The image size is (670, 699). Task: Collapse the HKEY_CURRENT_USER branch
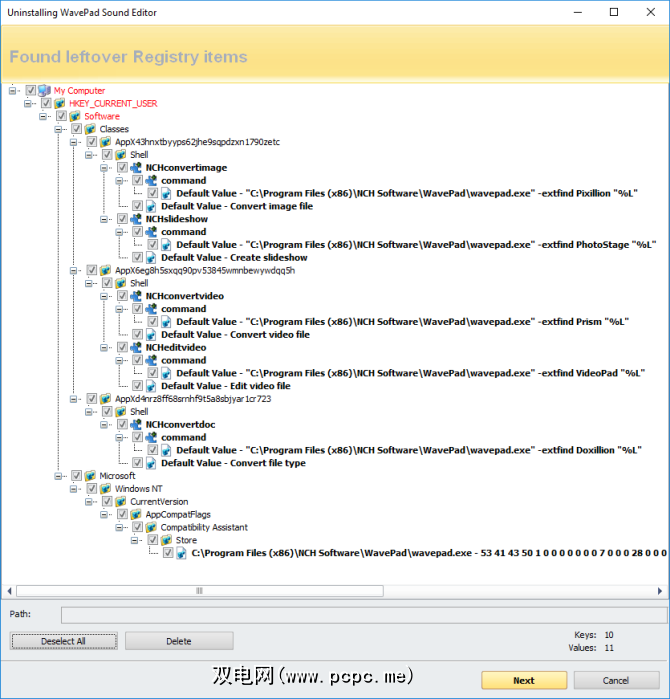pyautogui.click(x=28, y=103)
